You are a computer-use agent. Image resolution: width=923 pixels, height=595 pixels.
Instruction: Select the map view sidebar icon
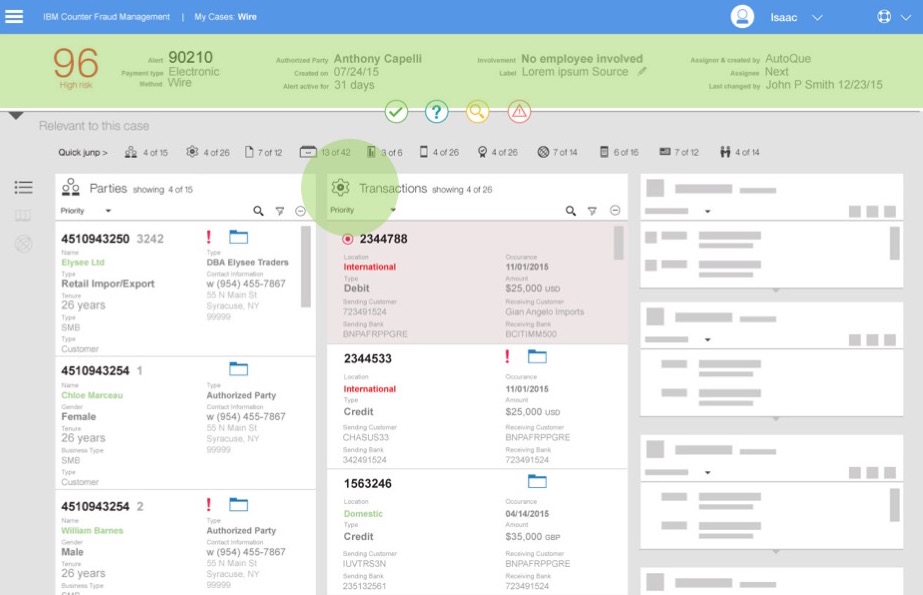pos(23,215)
